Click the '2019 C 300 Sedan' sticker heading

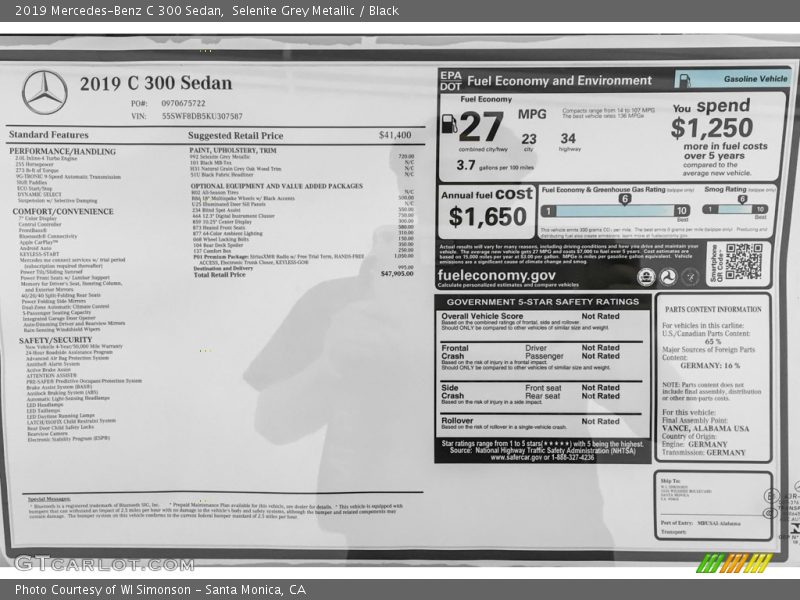coord(156,83)
